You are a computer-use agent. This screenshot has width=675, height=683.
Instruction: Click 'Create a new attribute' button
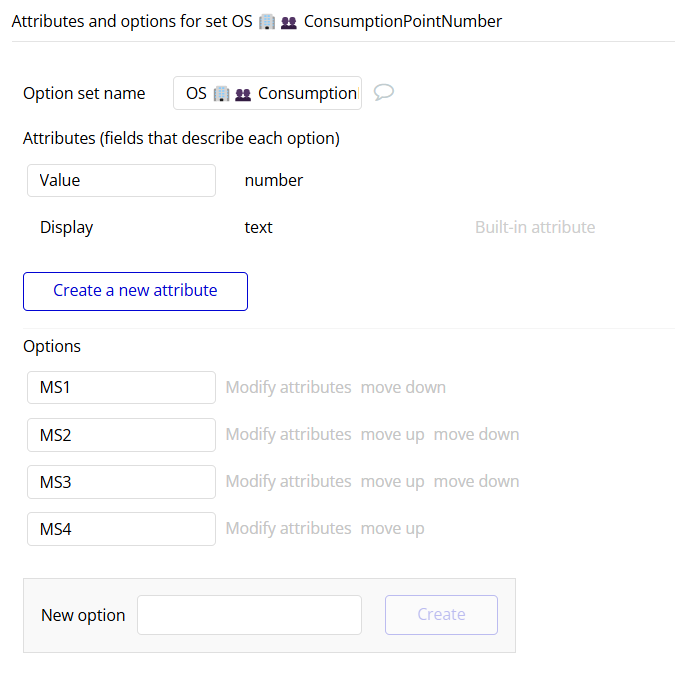click(135, 291)
